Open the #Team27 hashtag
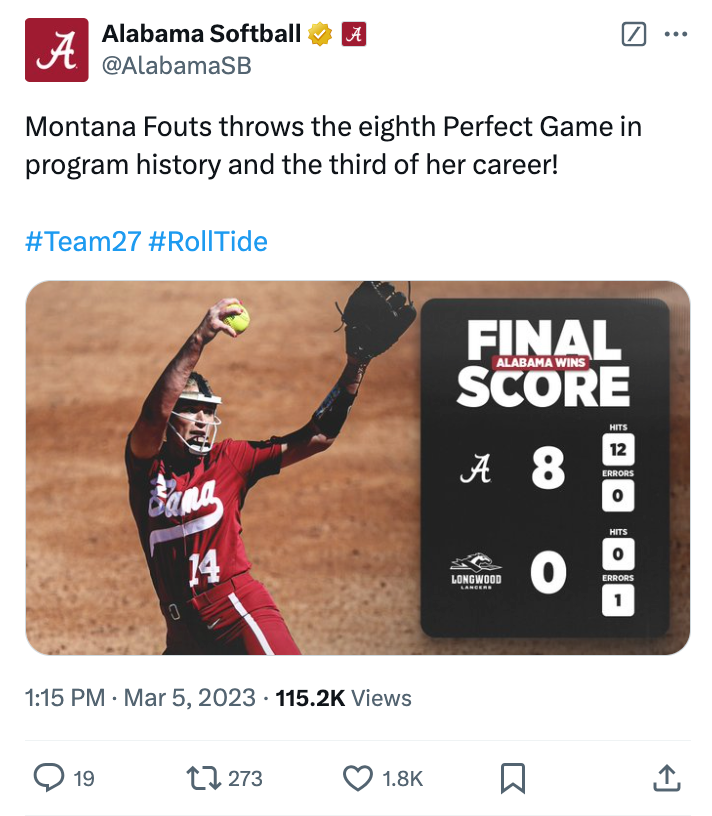 click(83, 241)
